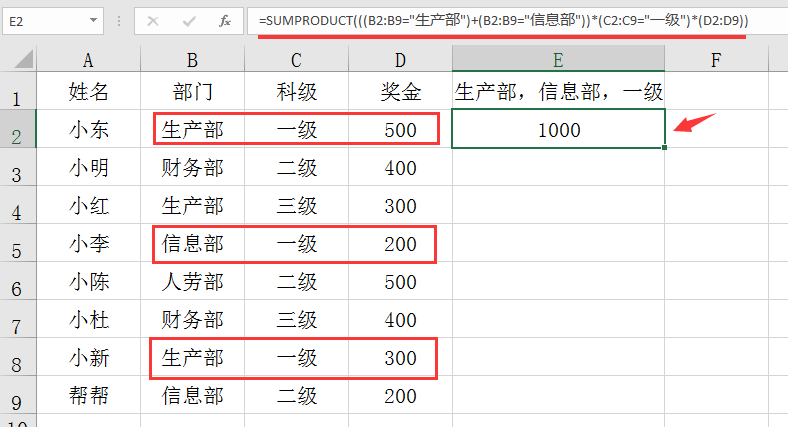Screen dimensions: 788x427
Task: Select row 8 header
Action: [18, 357]
